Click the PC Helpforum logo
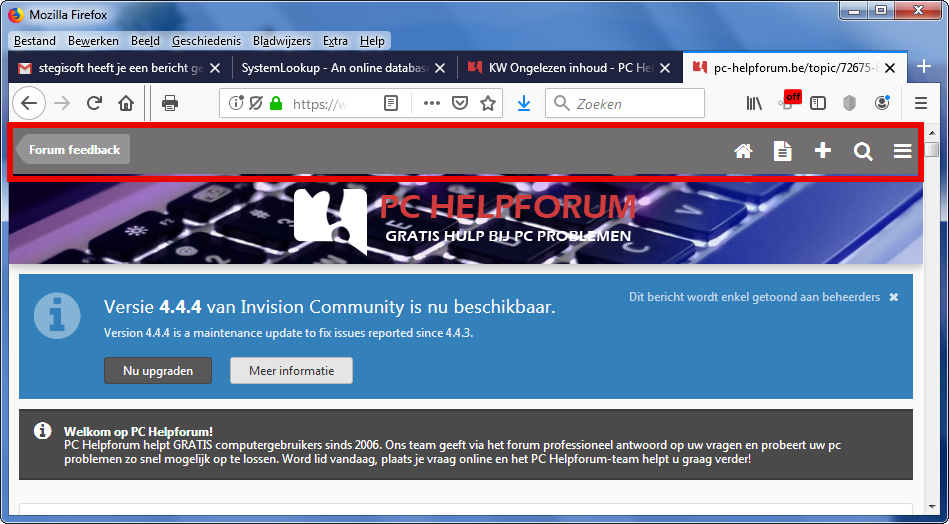This screenshot has width=949, height=524. coord(464,221)
